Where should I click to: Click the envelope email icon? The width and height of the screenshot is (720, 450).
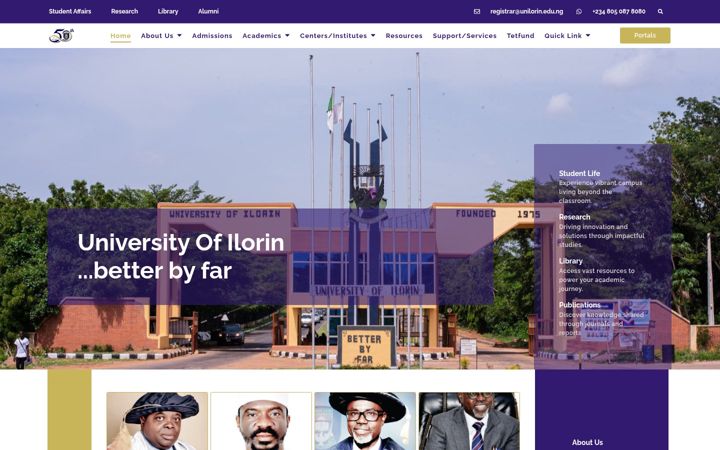[477, 11]
